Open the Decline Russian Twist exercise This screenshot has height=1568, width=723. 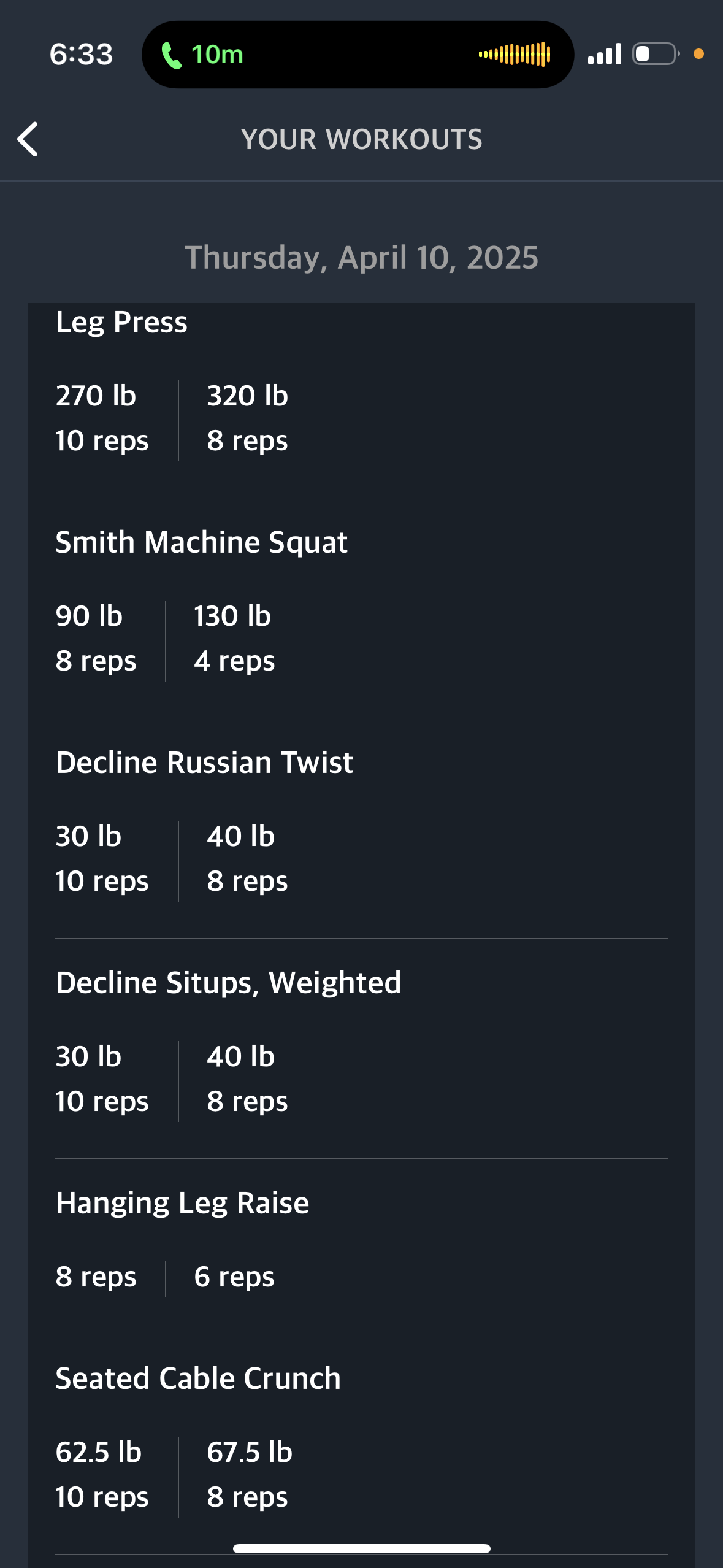pyautogui.click(x=204, y=763)
